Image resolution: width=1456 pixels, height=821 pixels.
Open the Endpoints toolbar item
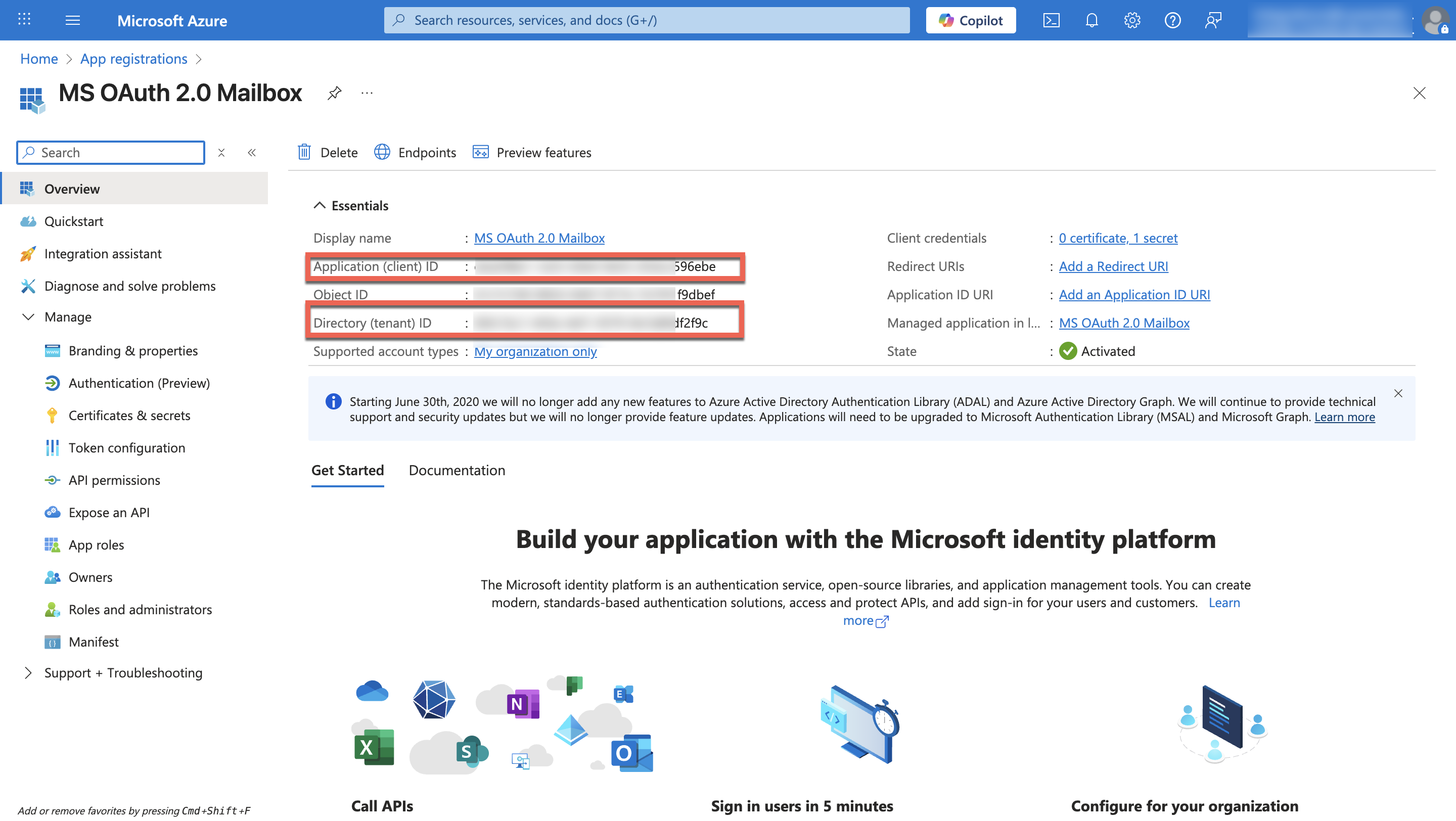pos(416,152)
